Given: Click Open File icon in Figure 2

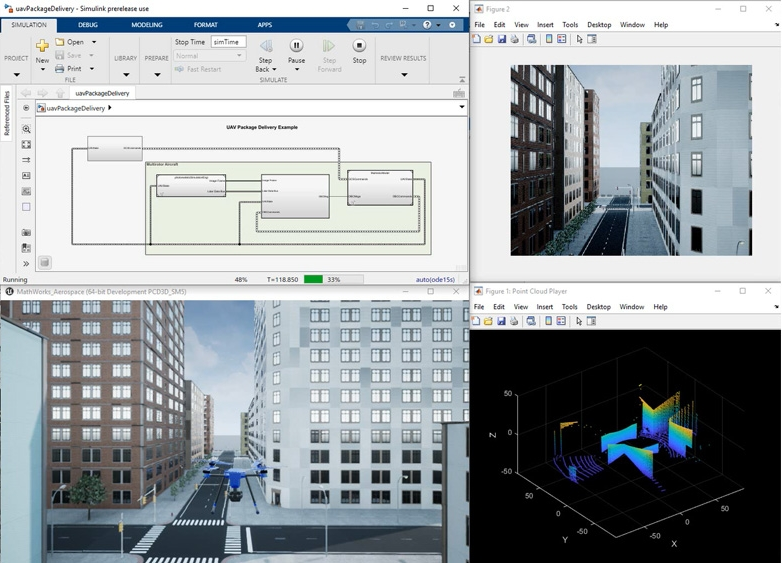Looking at the screenshot, I should pyautogui.click(x=489, y=39).
